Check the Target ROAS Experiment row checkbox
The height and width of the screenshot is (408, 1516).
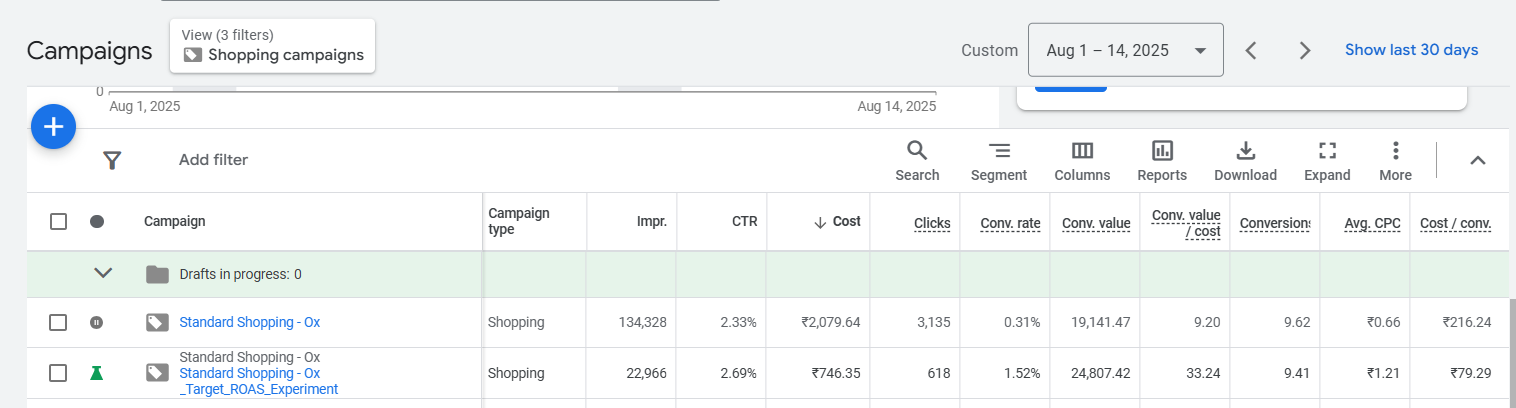point(59,373)
